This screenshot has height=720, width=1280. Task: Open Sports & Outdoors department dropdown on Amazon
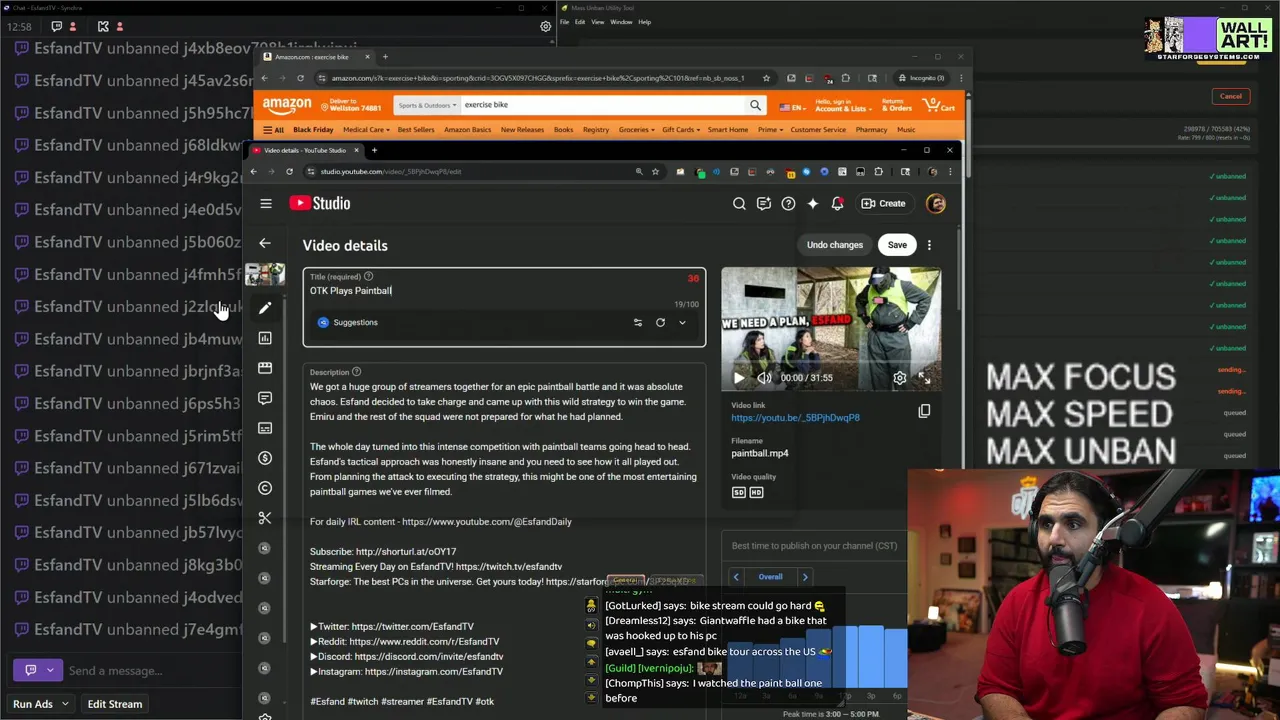pyautogui.click(x=427, y=105)
